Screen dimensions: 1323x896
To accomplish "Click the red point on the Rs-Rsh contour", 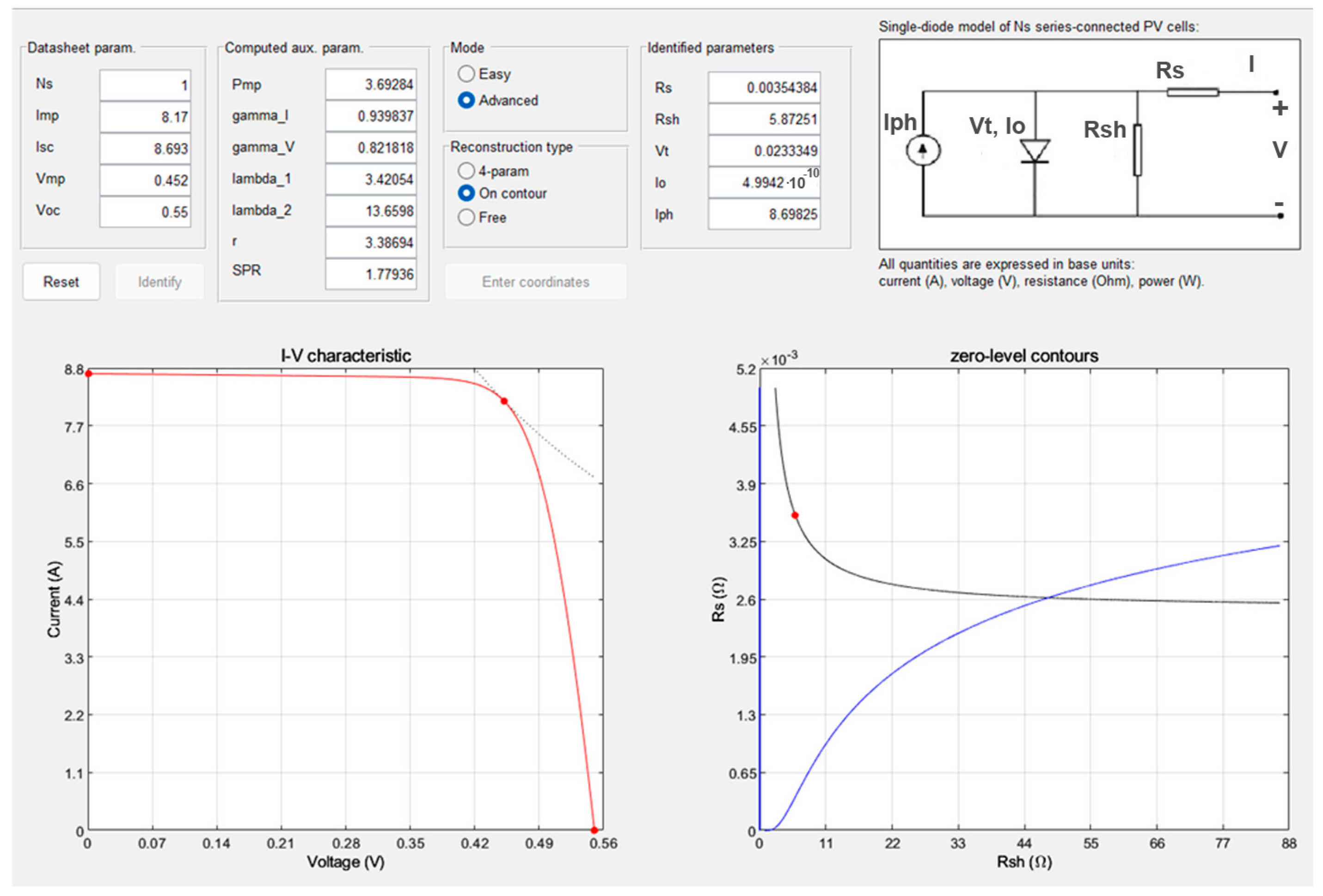I will click(795, 515).
